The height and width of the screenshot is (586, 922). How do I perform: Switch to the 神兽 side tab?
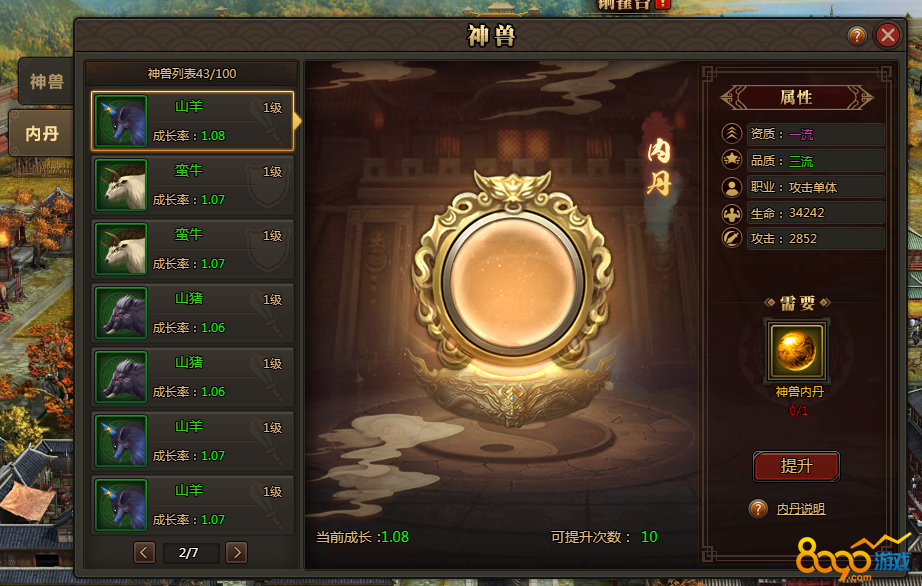point(46,81)
